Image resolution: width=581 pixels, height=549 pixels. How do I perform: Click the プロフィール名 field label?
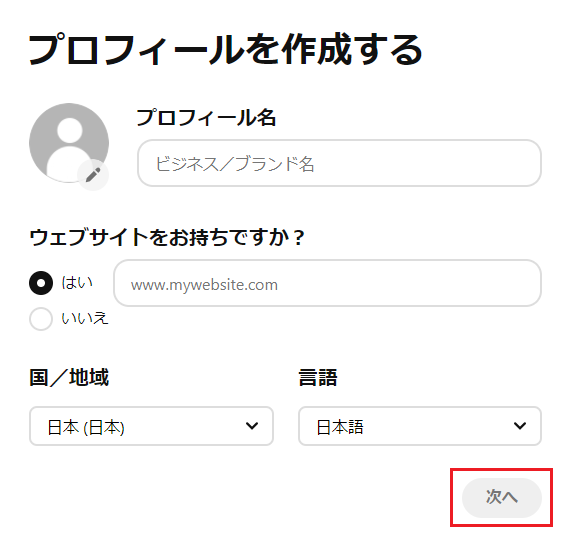(x=206, y=118)
